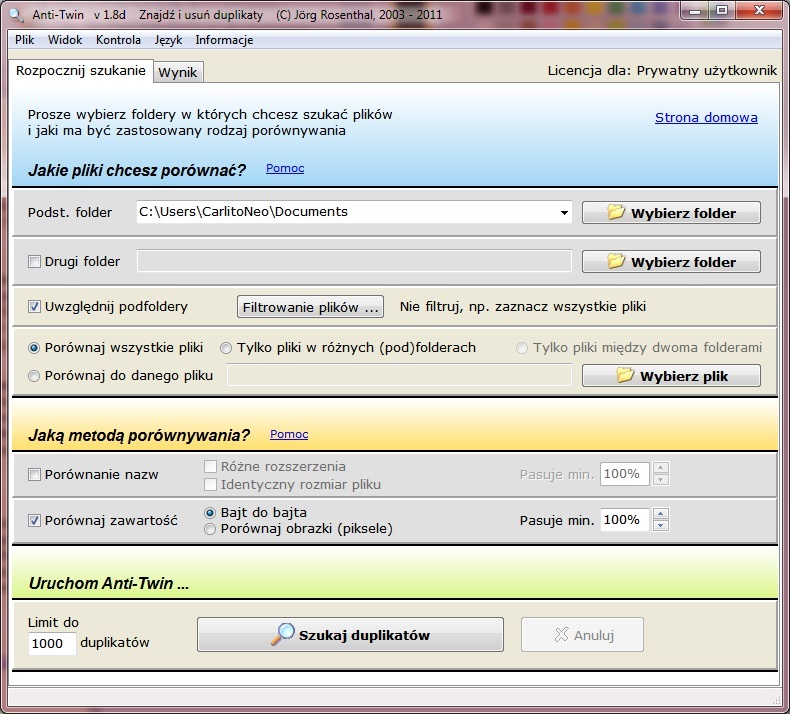Click Wybierz folder for Drugi folder

671,262
